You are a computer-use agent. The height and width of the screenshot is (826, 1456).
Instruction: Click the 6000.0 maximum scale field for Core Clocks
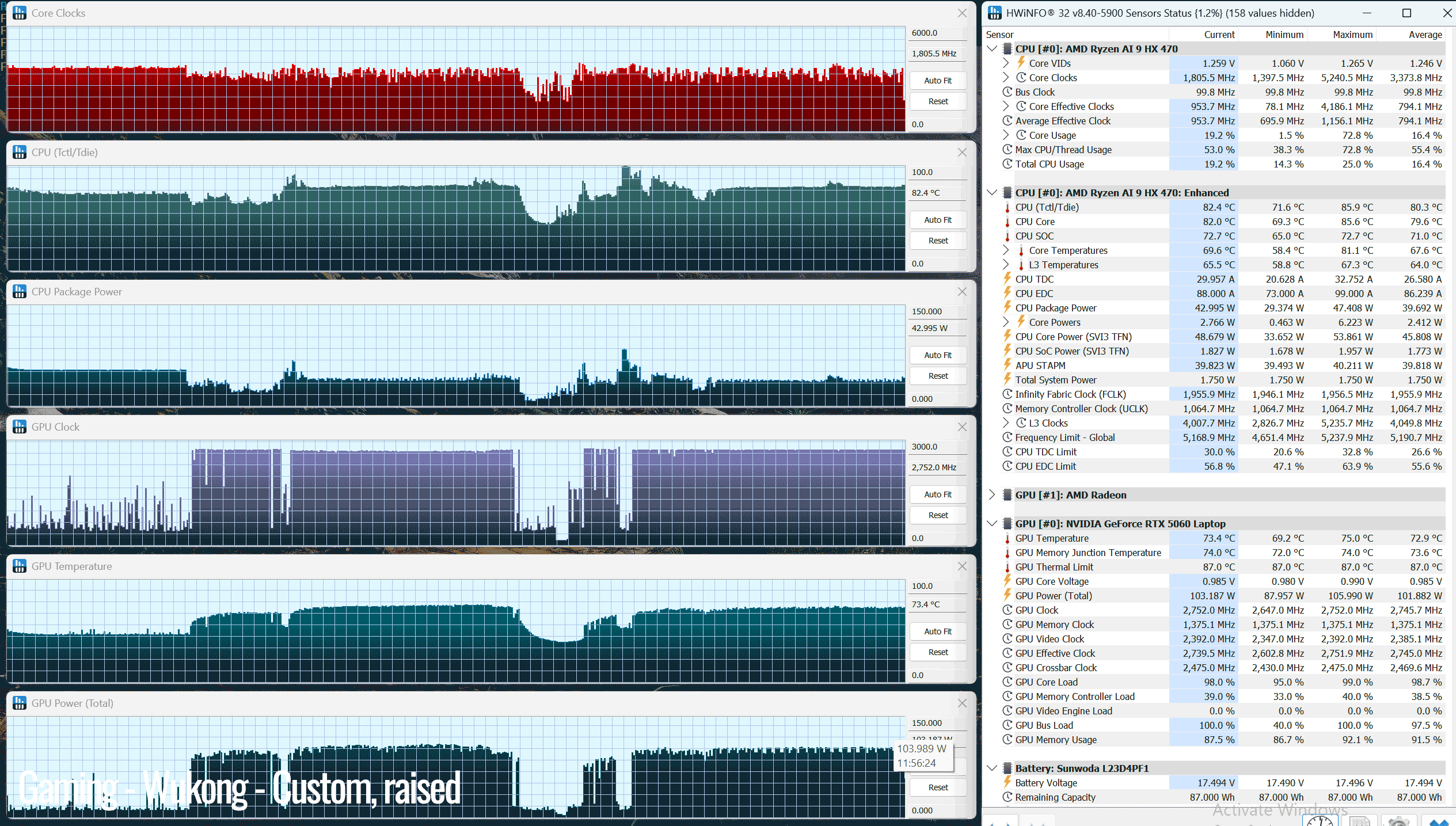pyautogui.click(x=938, y=33)
